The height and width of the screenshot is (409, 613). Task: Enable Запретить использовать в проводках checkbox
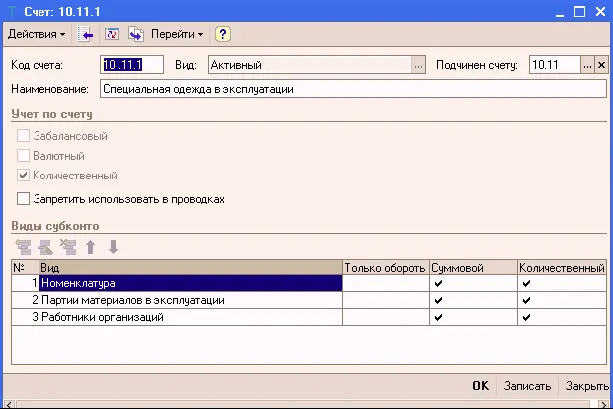click(24, 199)
